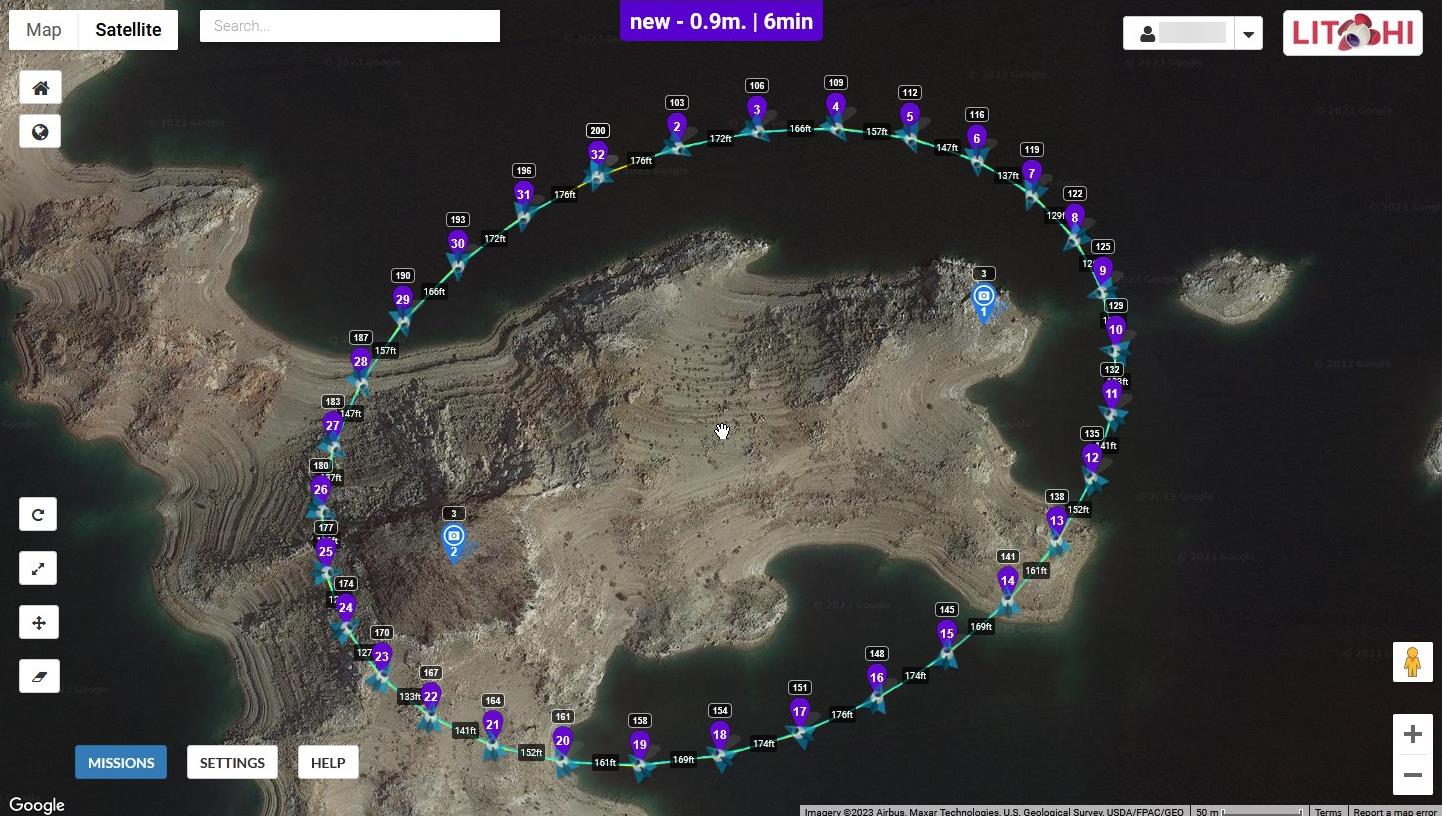Switch to Satellite view

[x=128, y=30]
